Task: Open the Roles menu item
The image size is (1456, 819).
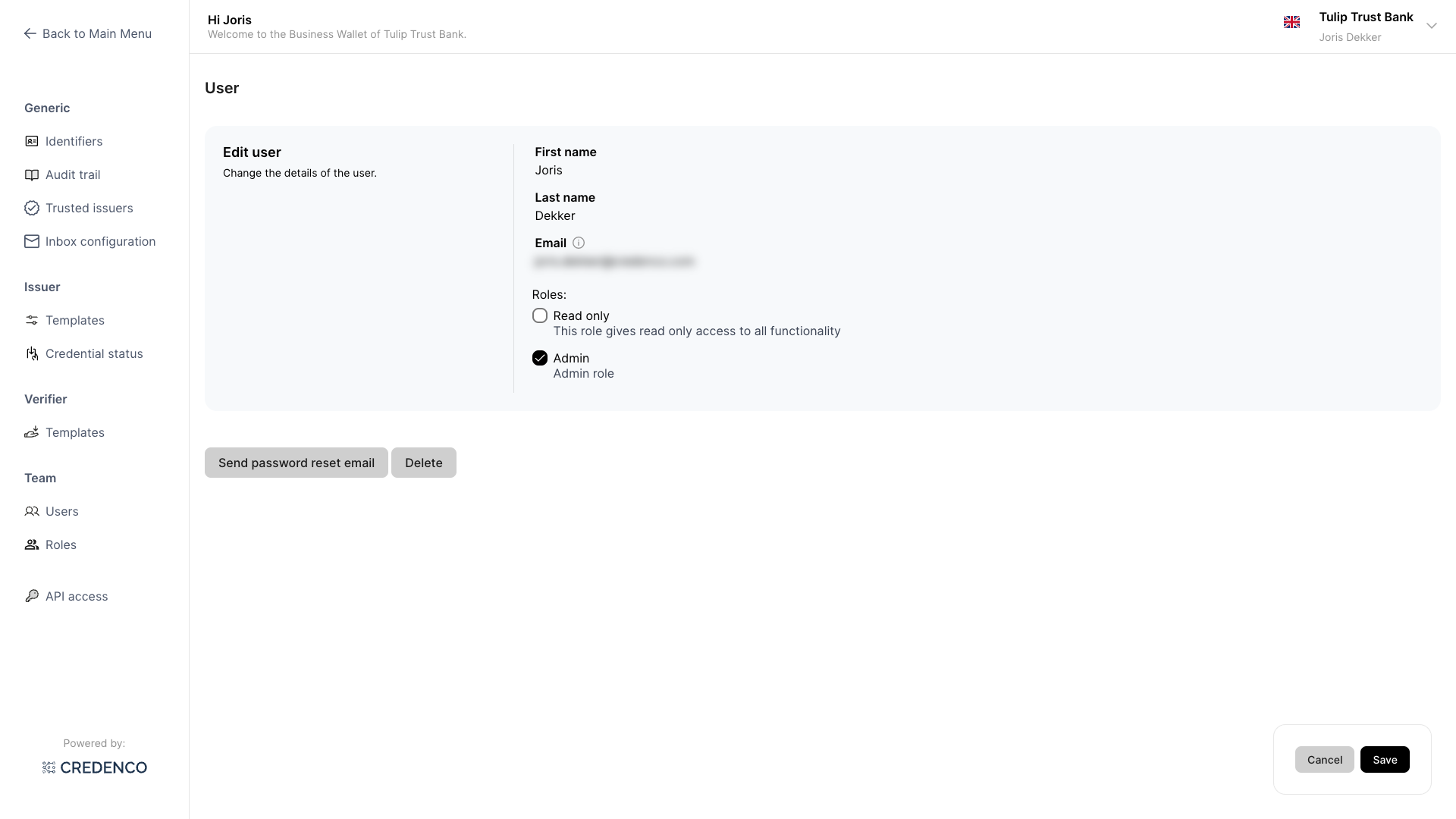Action: coord(61,544)
